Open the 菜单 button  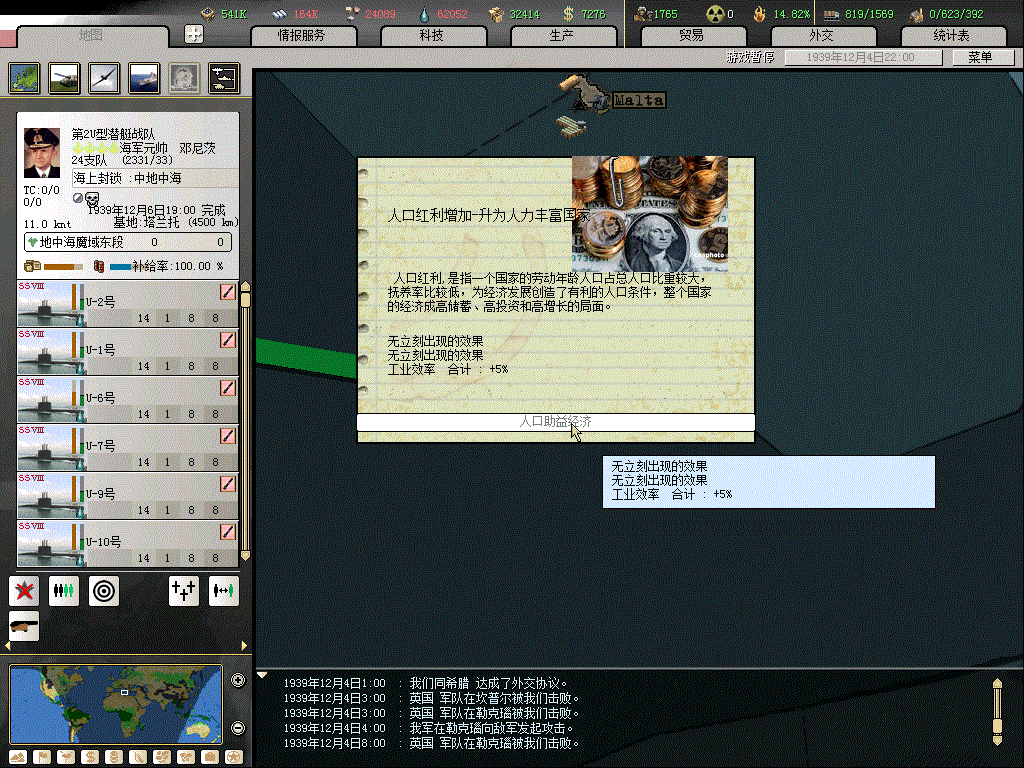pyautogui.click(x=979, y=58)
